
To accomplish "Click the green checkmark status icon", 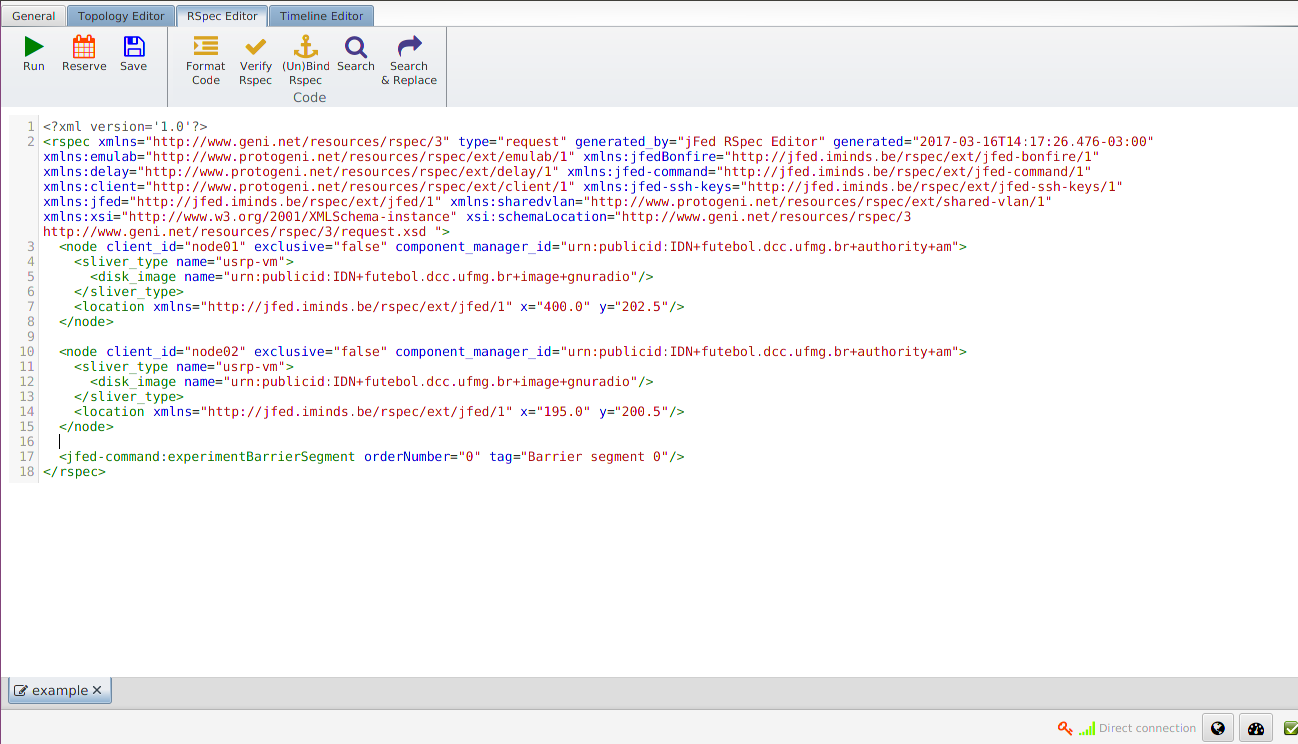I will click(1290, 729).
